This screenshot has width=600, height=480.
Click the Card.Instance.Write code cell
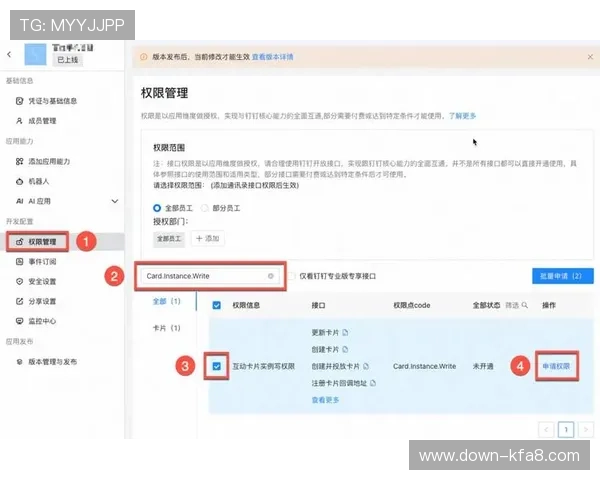pyautogui.click(x=424, y=366)
